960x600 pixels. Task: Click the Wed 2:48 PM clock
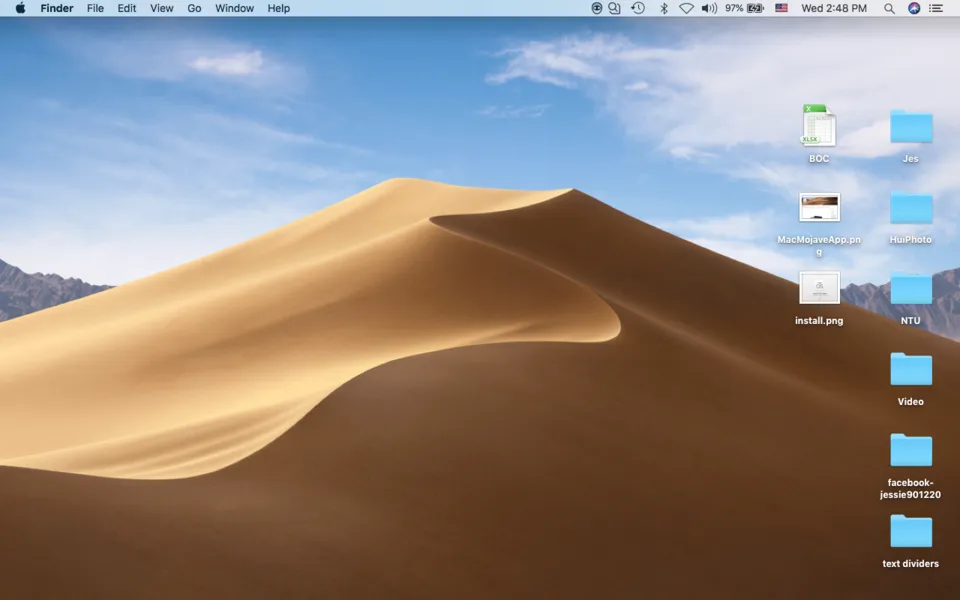coord(834,8)
